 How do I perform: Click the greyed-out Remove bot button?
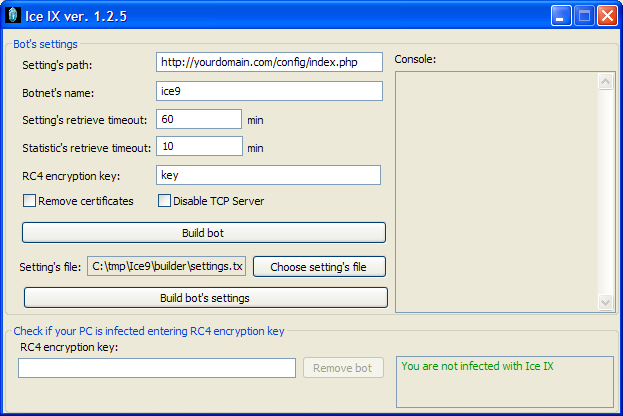point(343,368)
